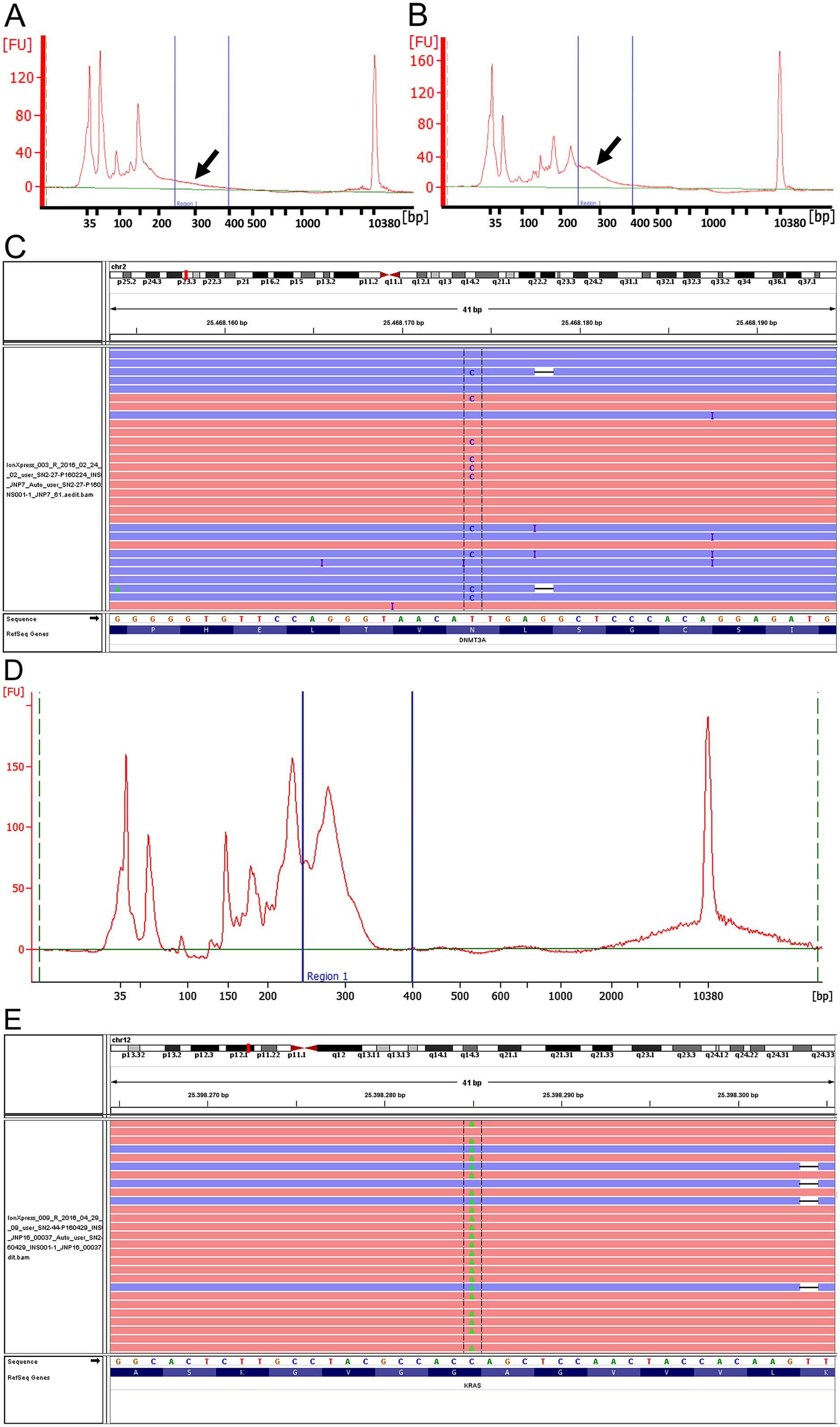Click the red locus marker near p23.3

(x=186, y=275)
